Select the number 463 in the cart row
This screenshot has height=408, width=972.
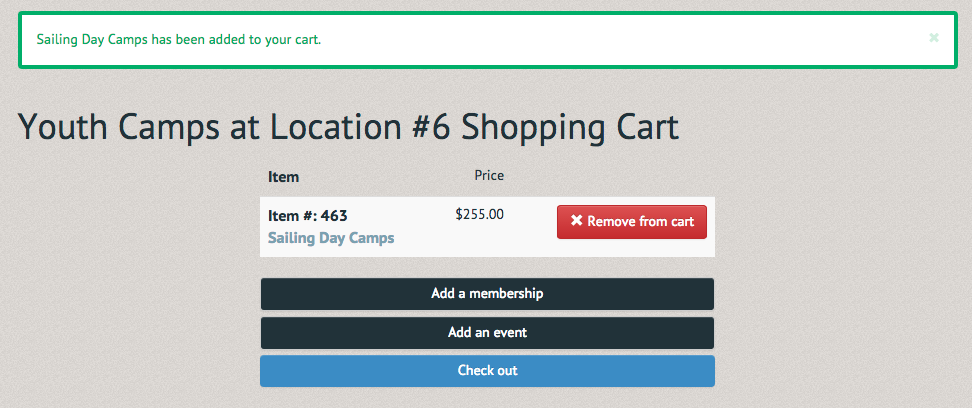click(x=334, y=216)
